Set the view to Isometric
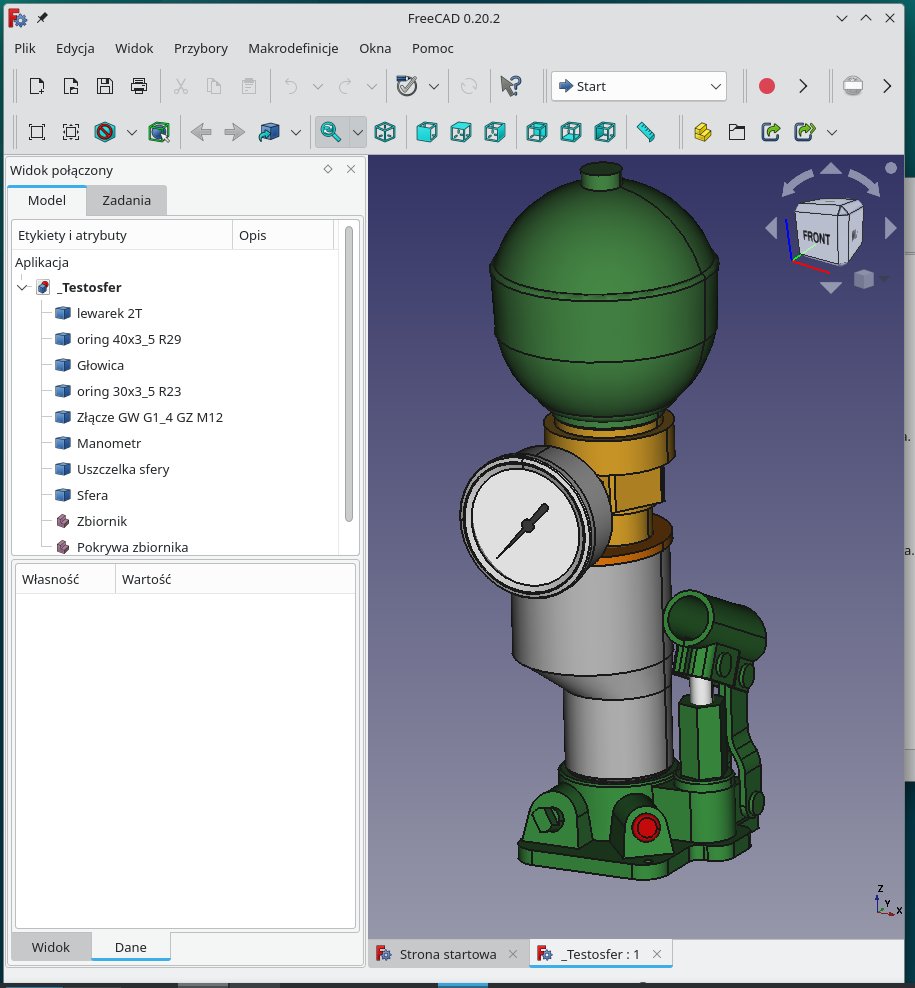The height and width of the screenshot is (988, 915). 385,131
